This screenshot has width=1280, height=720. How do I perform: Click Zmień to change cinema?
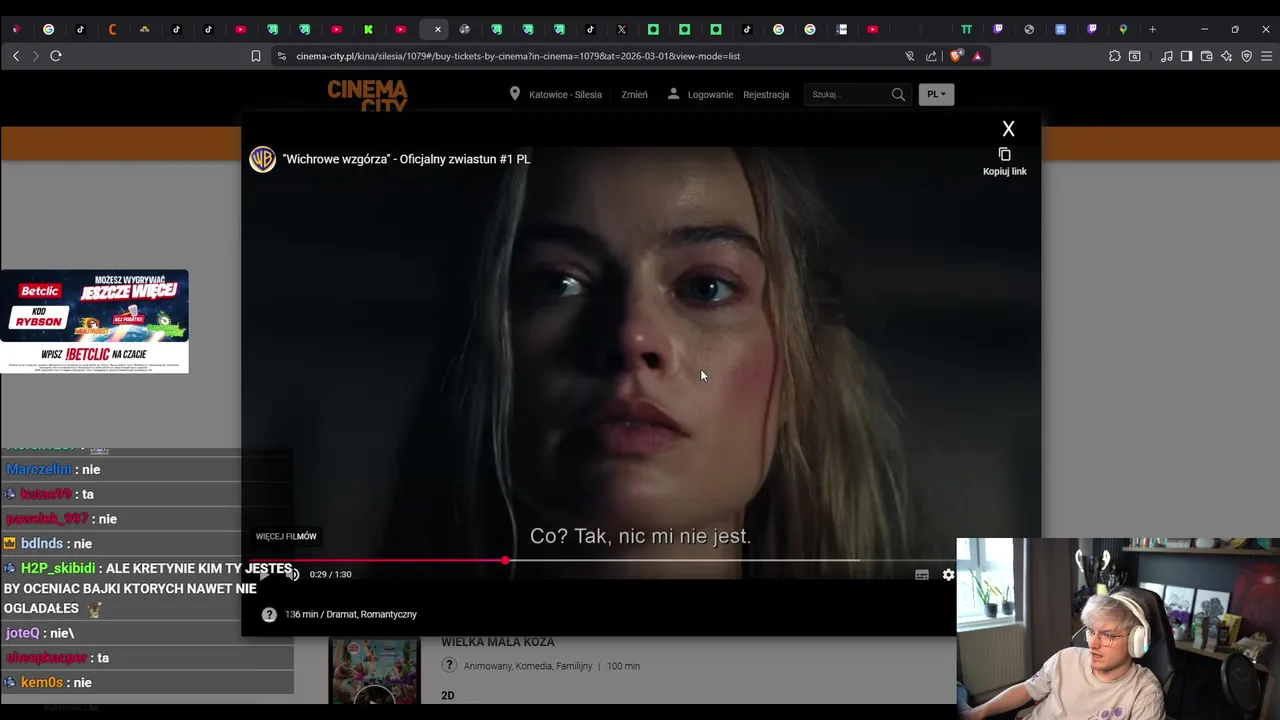point(634,95)
